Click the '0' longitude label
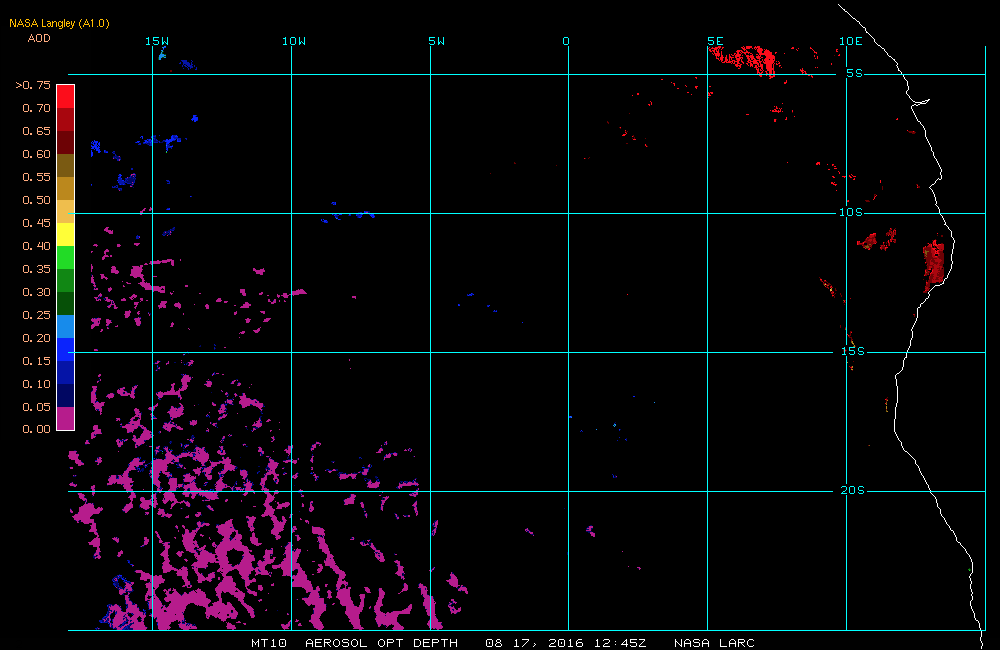 pyautogui.click(x=566, y=41)
